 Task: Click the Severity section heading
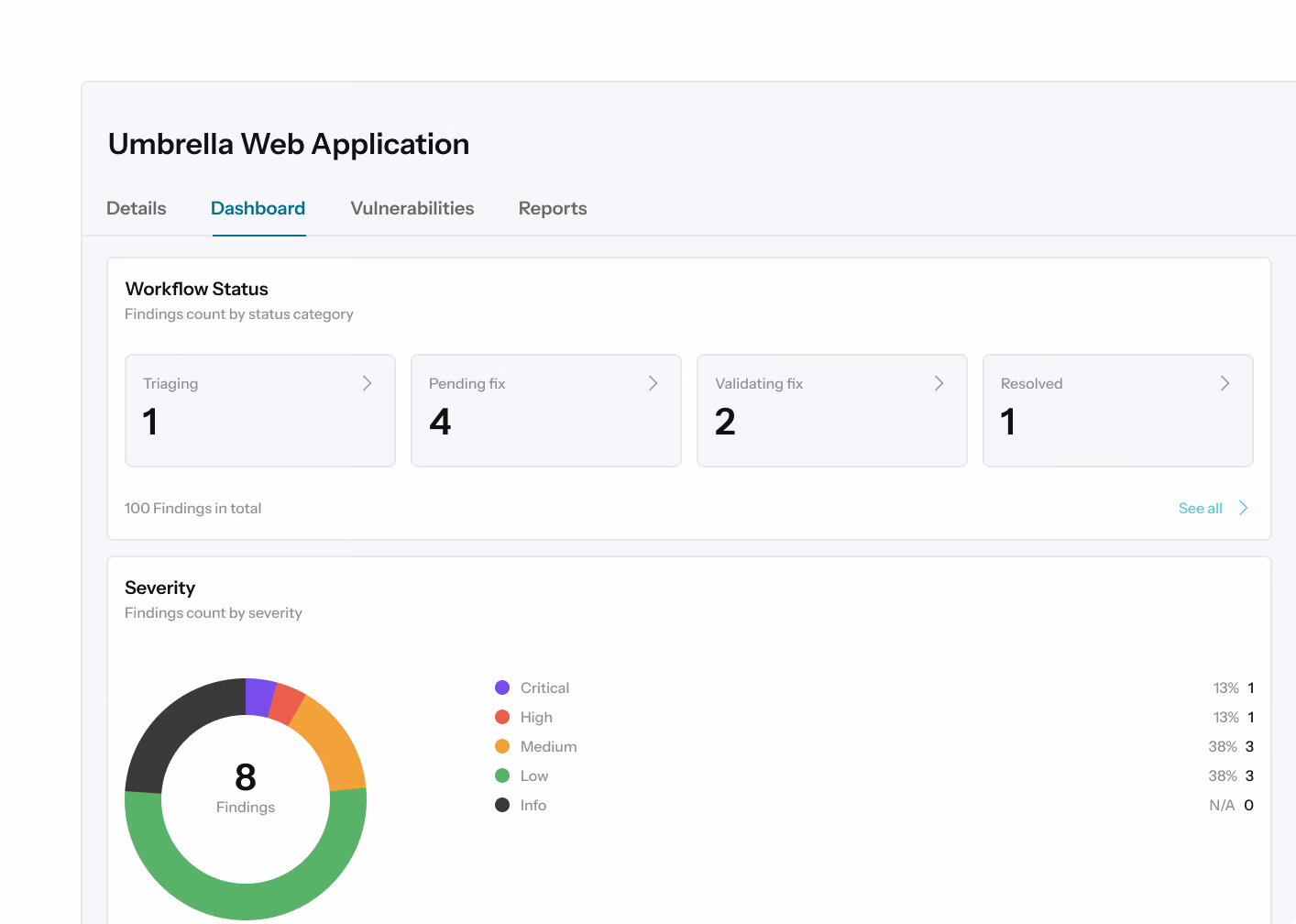160,588
